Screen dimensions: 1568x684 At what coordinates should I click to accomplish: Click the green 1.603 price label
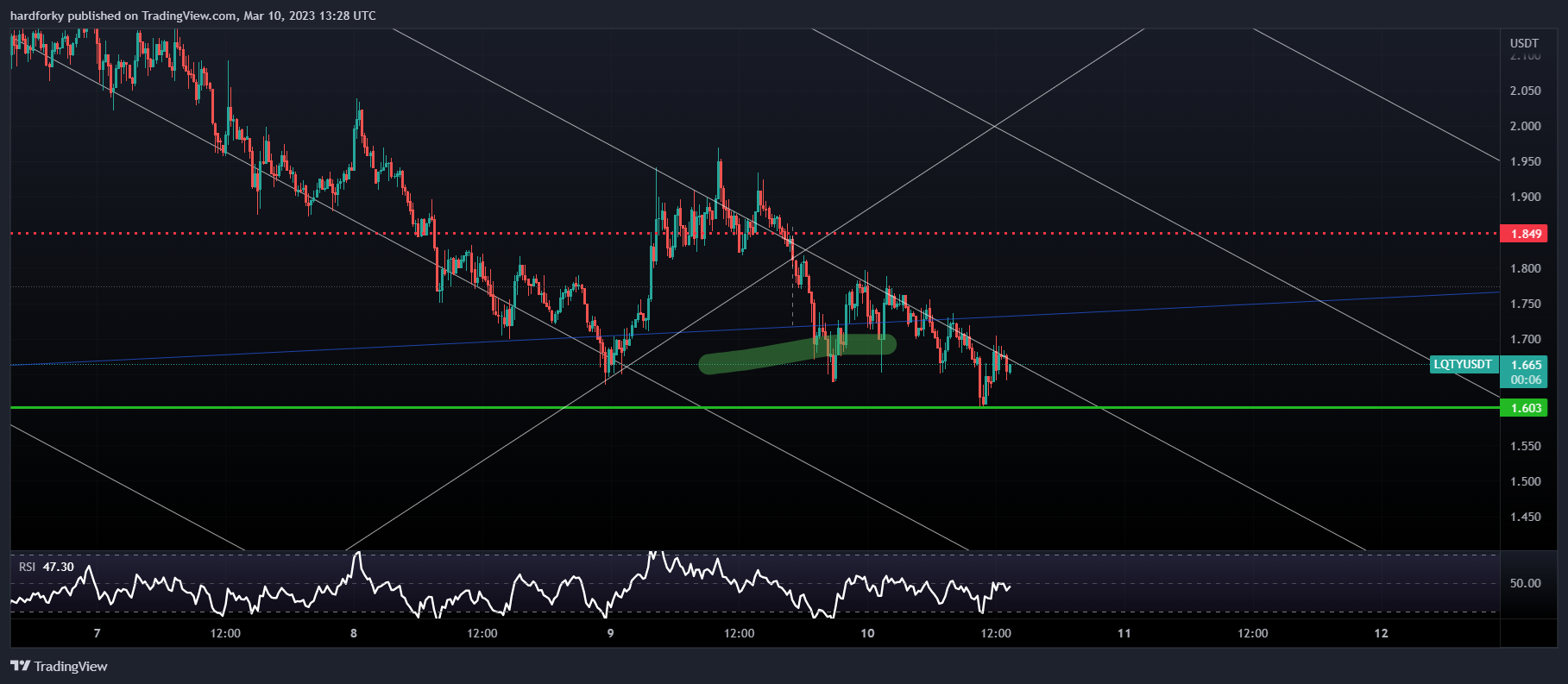coord(1526,408)
